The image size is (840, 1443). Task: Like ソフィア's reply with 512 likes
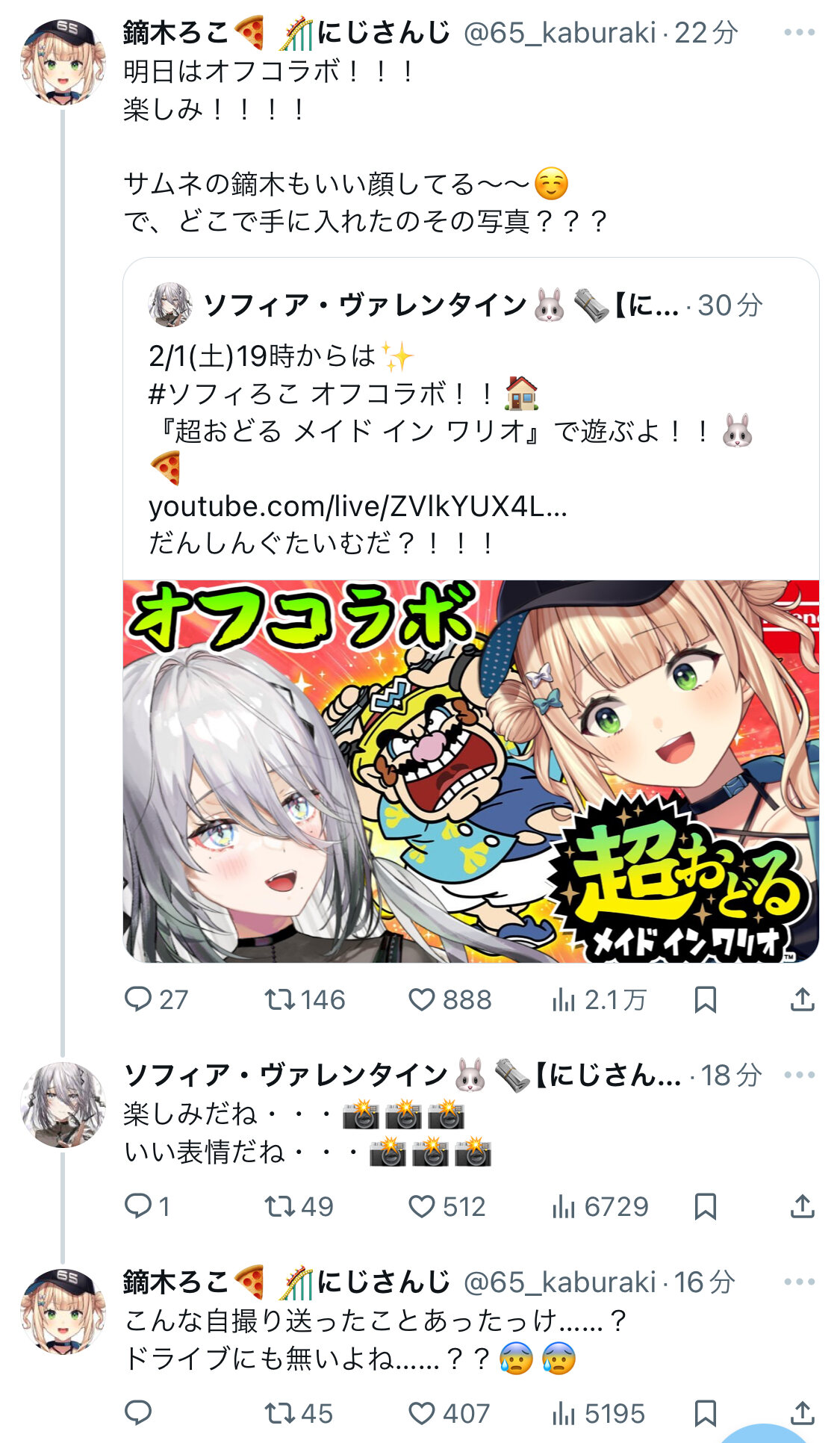pyautogui.click(x=447, y=1206)
